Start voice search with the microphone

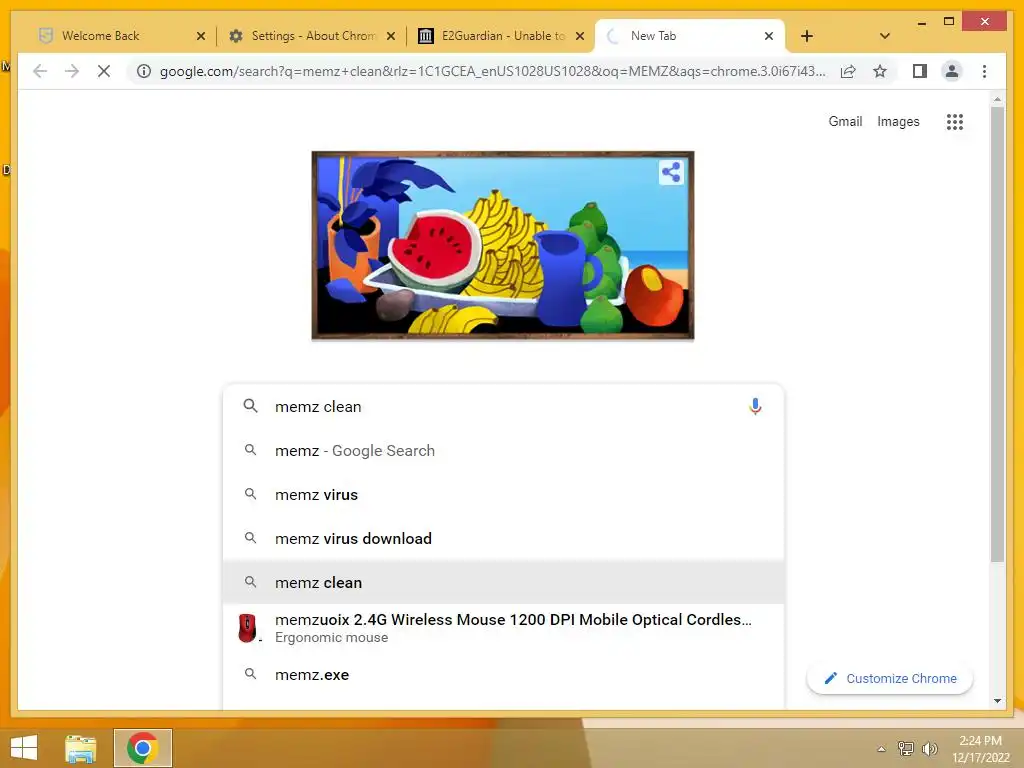coord(755,406)
